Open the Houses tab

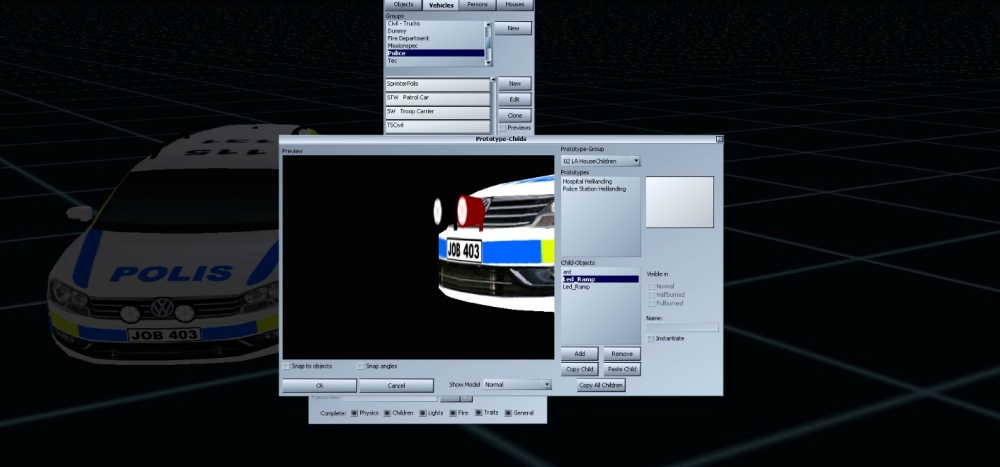coord(514,4)
